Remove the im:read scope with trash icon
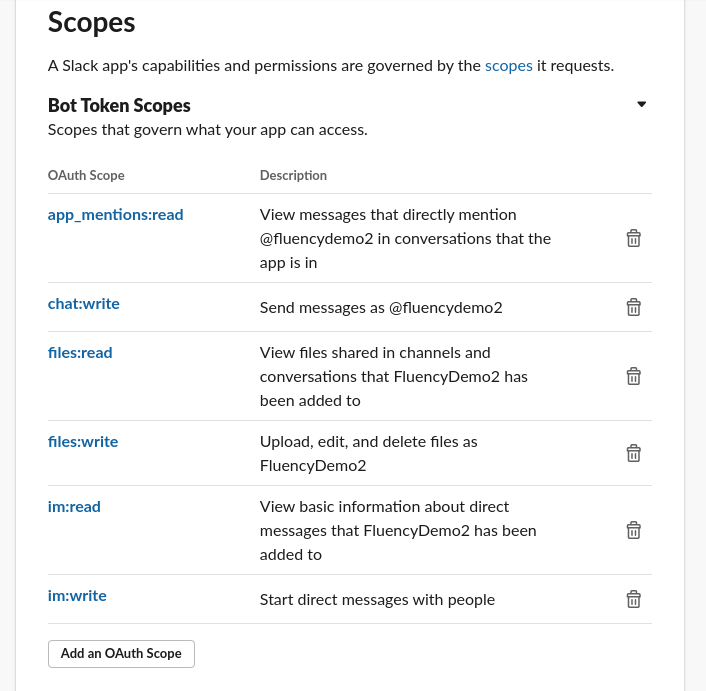Screen dimensions: 706x691 pyautogui.click(x=634, y=530)
